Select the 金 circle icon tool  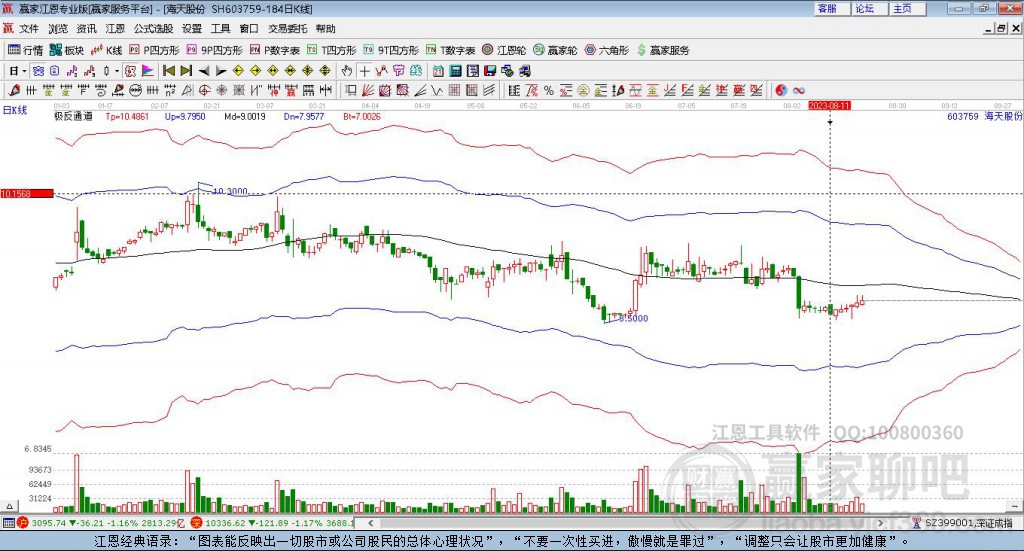pyautogui.click(x=583, y=90)
